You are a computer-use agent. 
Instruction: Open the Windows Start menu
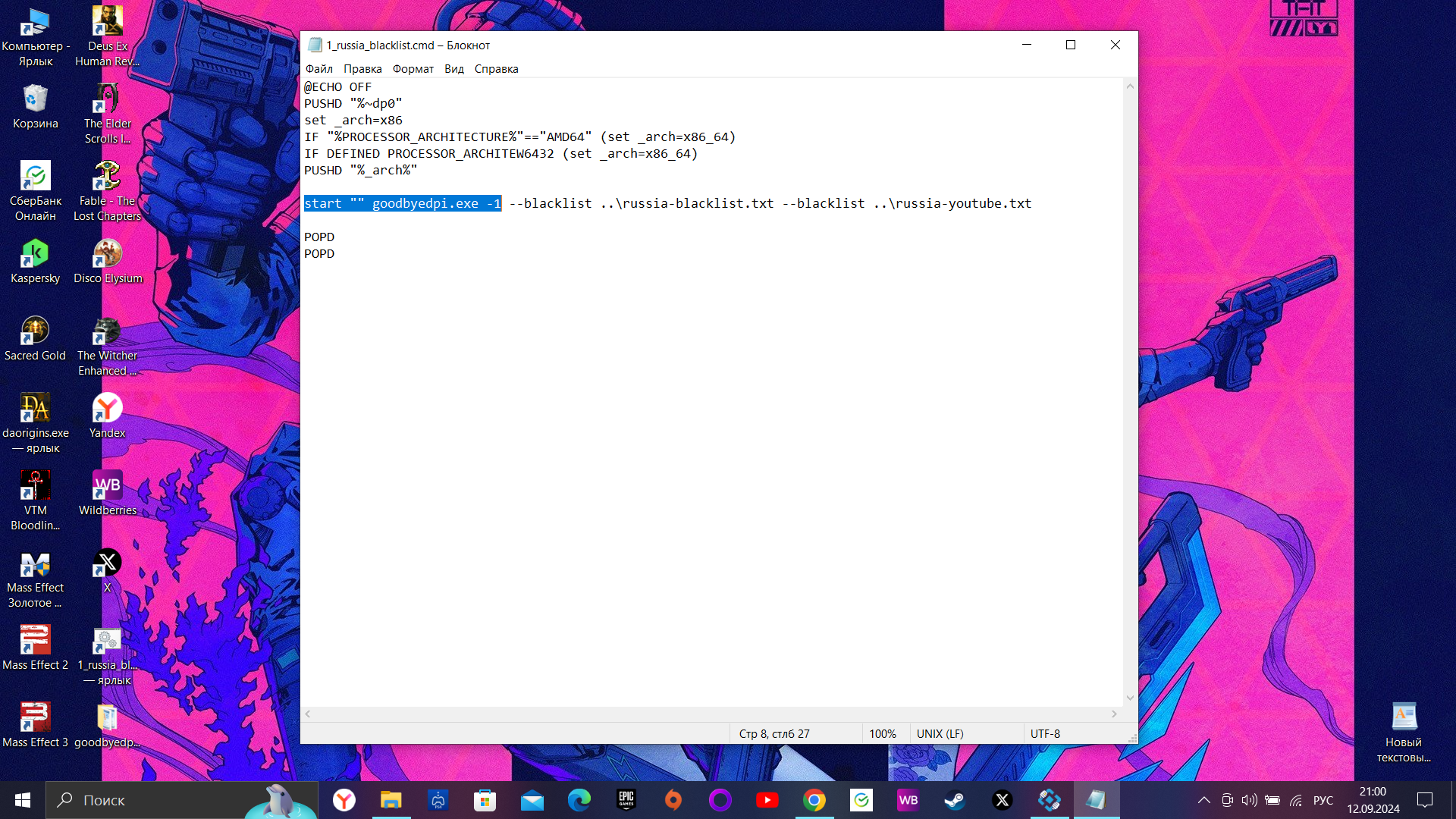coord(23,800)
